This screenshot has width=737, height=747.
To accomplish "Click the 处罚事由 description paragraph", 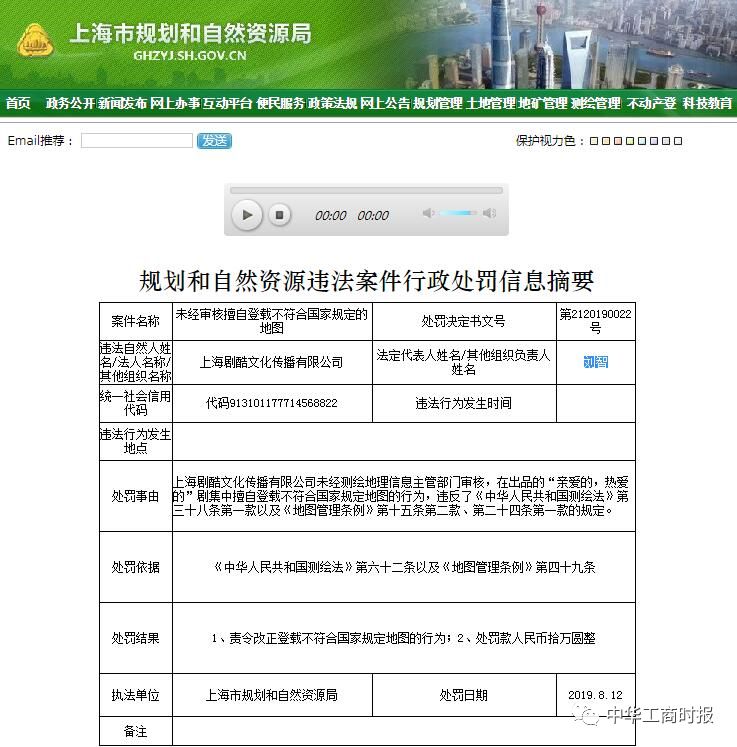I will (x=400, y=496).
